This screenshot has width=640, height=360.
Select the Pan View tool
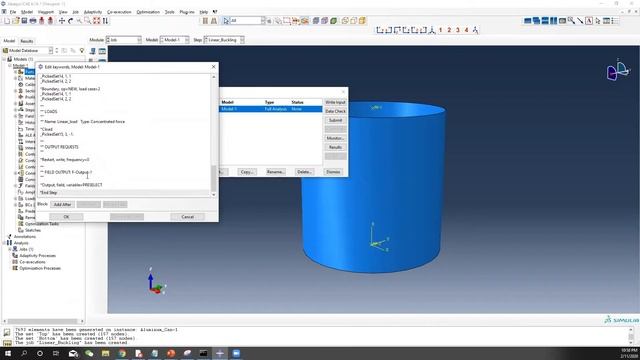(x=62, y=21)
